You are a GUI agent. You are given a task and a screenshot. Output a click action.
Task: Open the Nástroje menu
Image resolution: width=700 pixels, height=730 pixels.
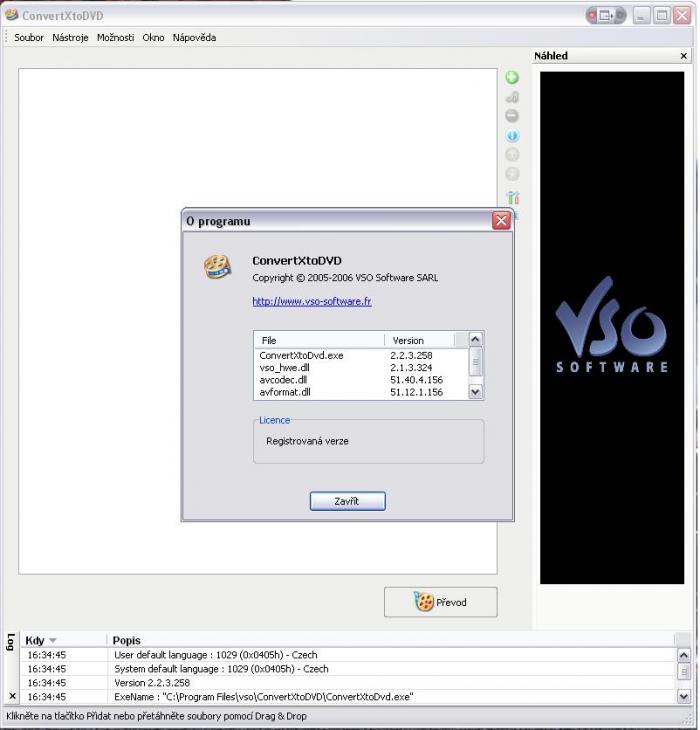(70, 38)
